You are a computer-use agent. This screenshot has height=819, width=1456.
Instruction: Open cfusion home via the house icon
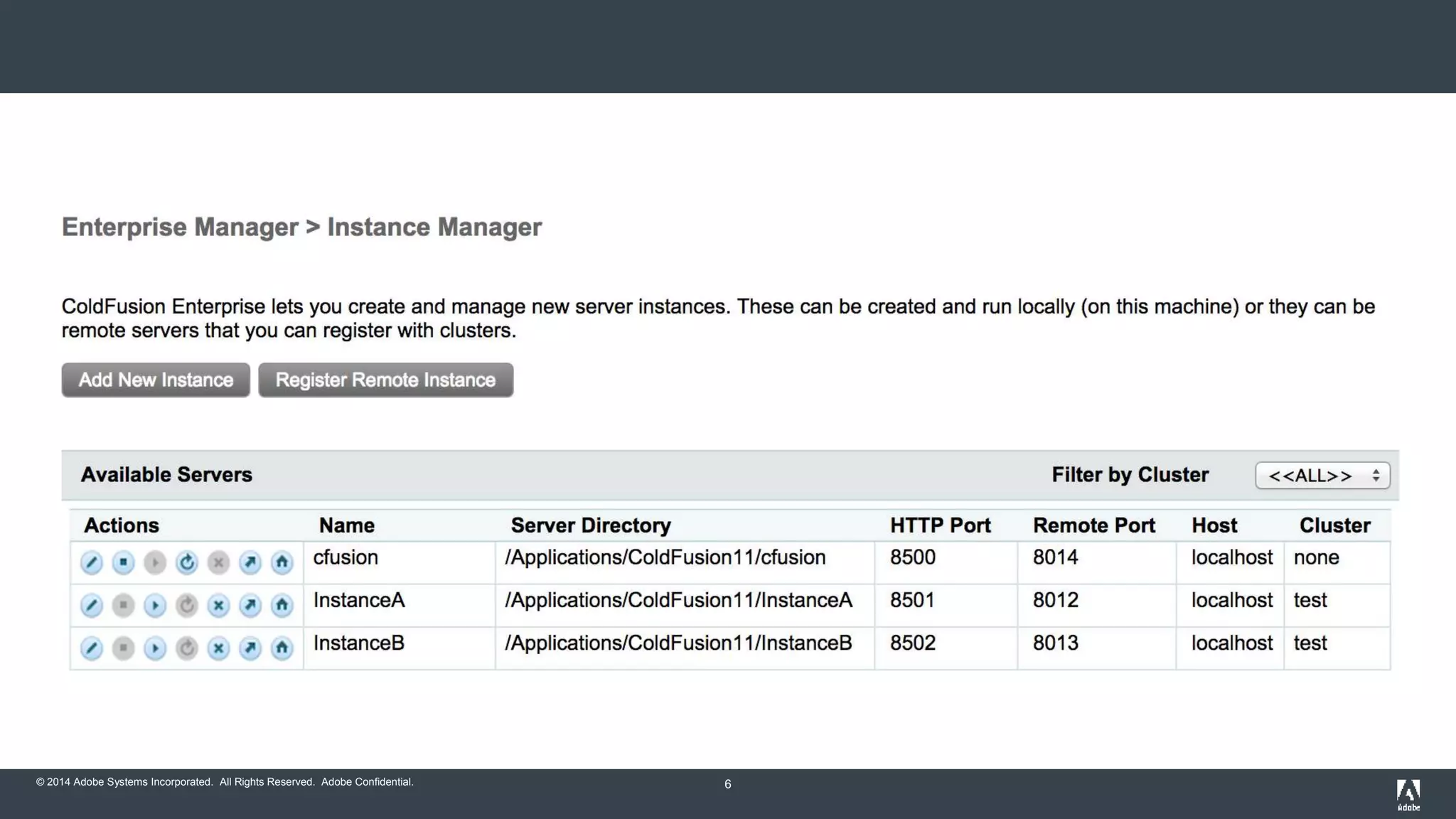pyautogui.click(x=282, y=563)
